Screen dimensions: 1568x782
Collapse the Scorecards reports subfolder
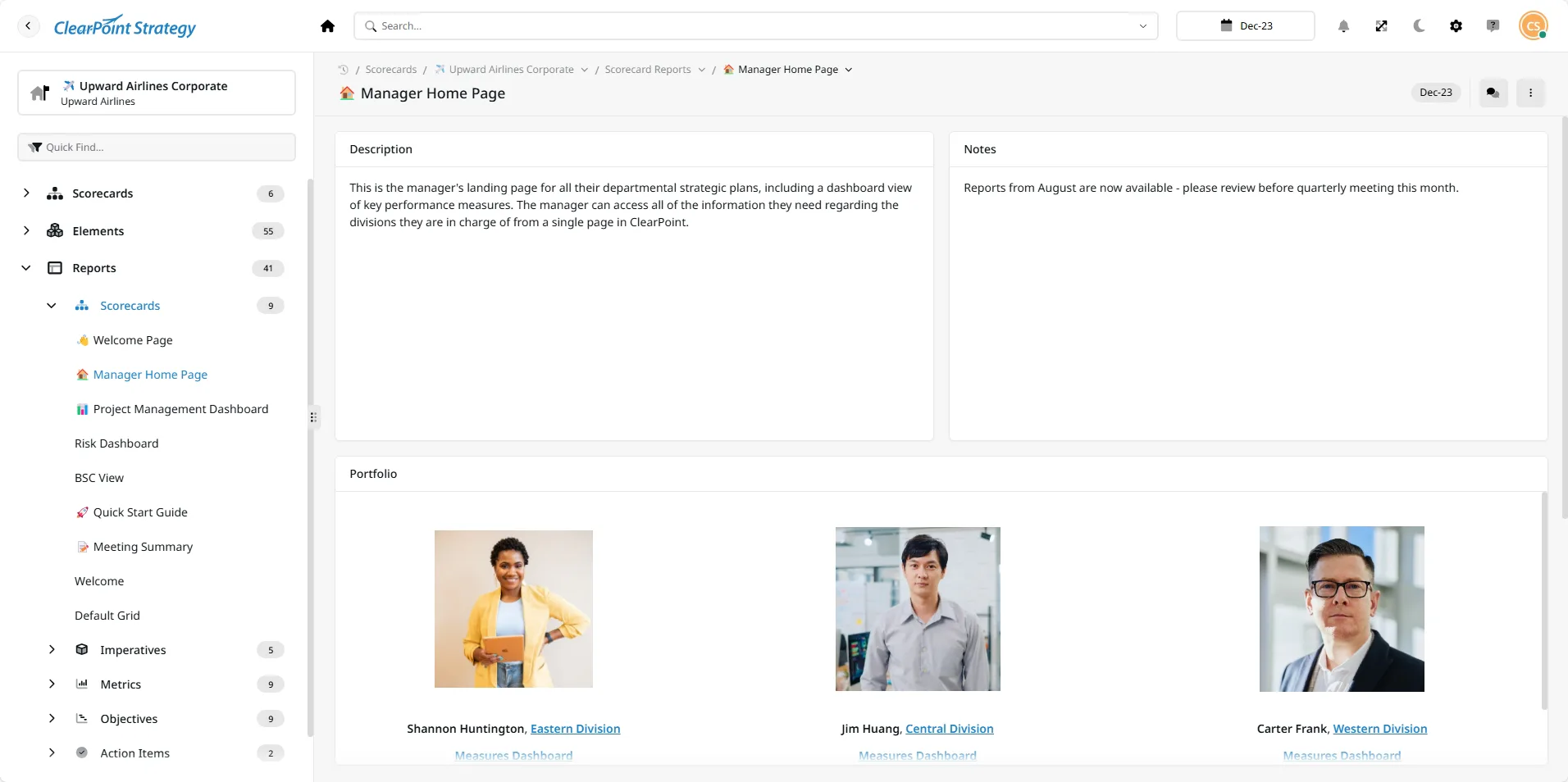pyautogui.click(x=52, y=306)
